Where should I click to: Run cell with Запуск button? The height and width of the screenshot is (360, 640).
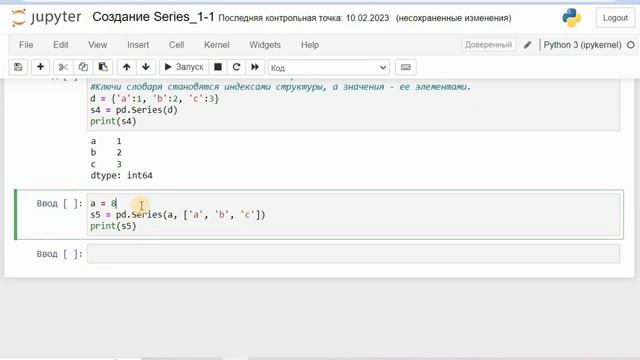pos(184,67)
